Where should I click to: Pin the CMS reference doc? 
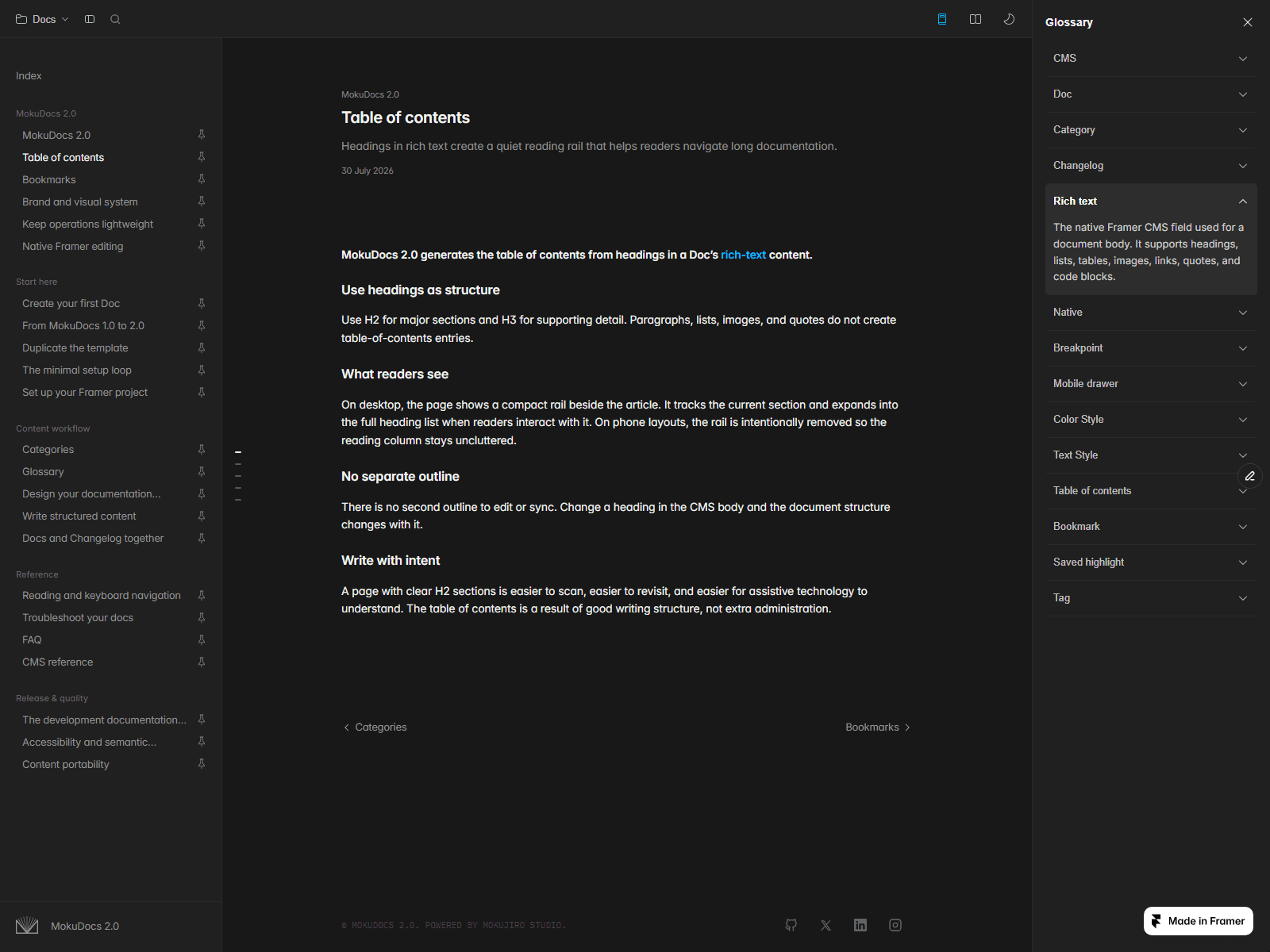[202, 662]
